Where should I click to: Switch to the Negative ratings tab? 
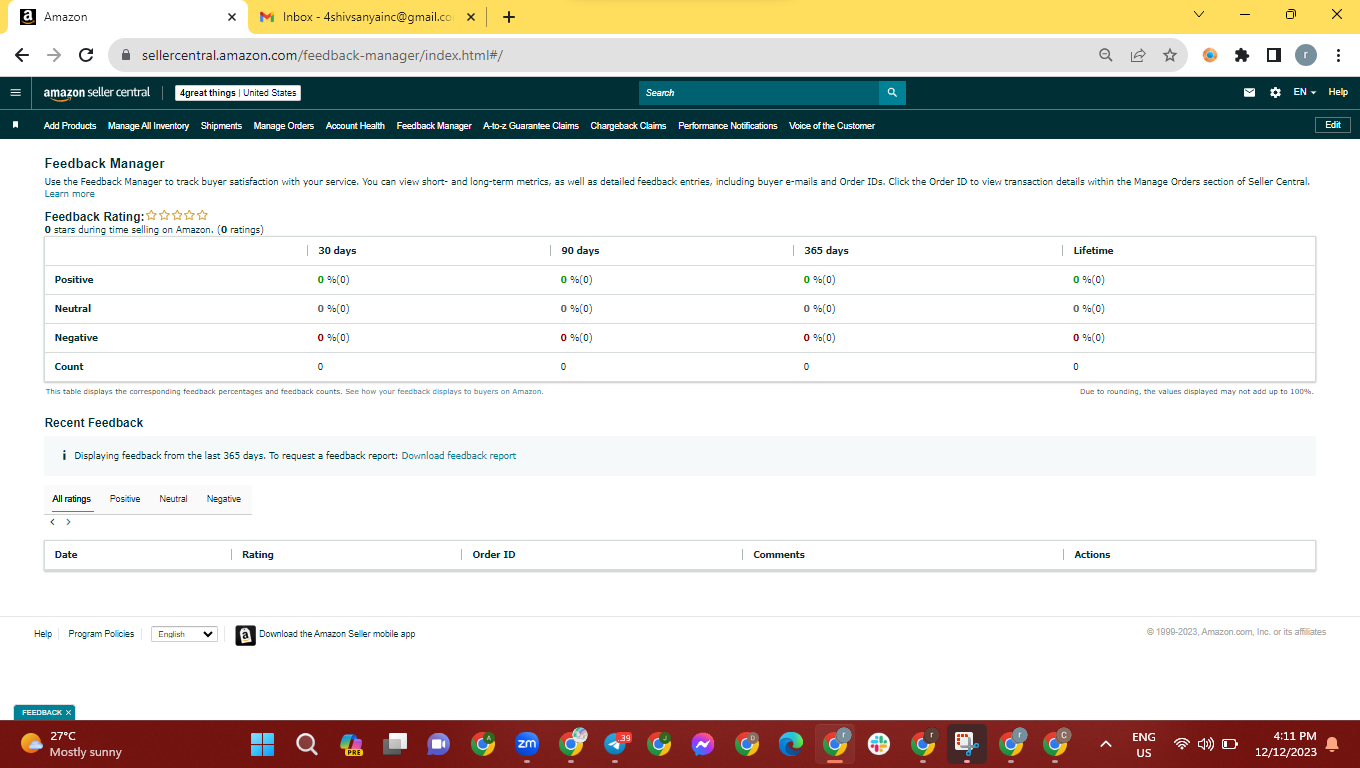(224, 499)
